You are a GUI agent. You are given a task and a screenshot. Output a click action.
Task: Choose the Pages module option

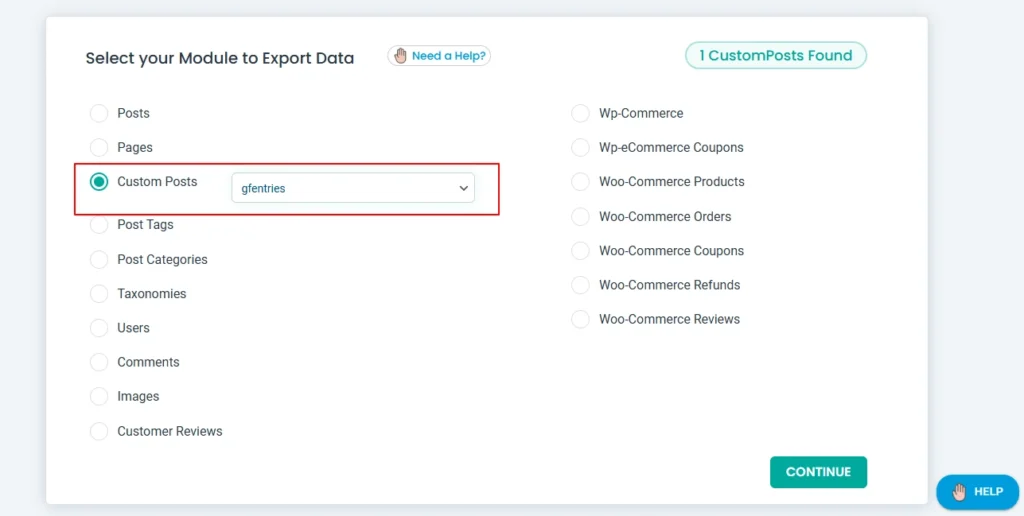[x=99, y=148]
